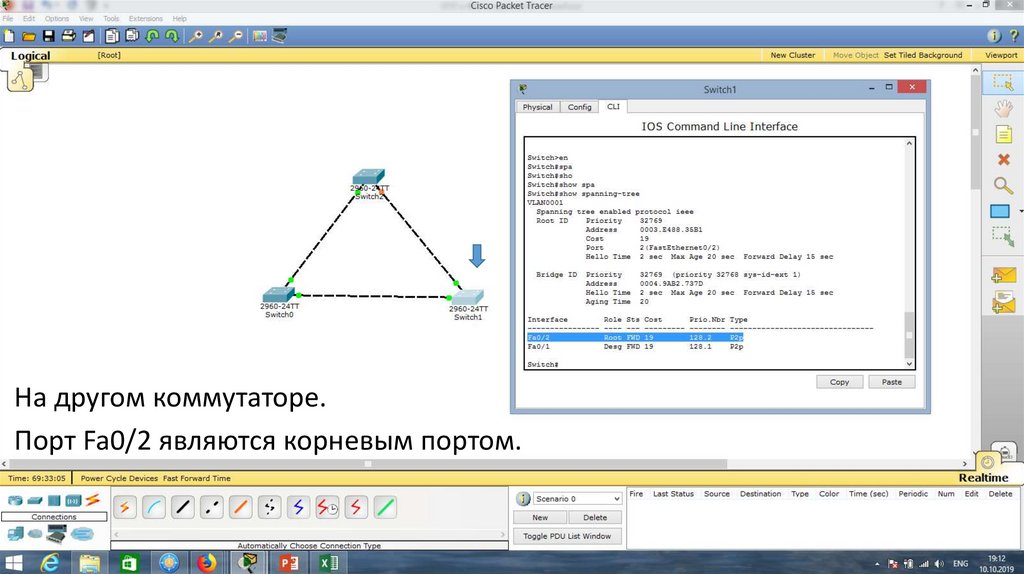The width and height of the screenshot is (1024, 574).
Task: Pick the automatic lightning connection type
Action: point(125,507)
